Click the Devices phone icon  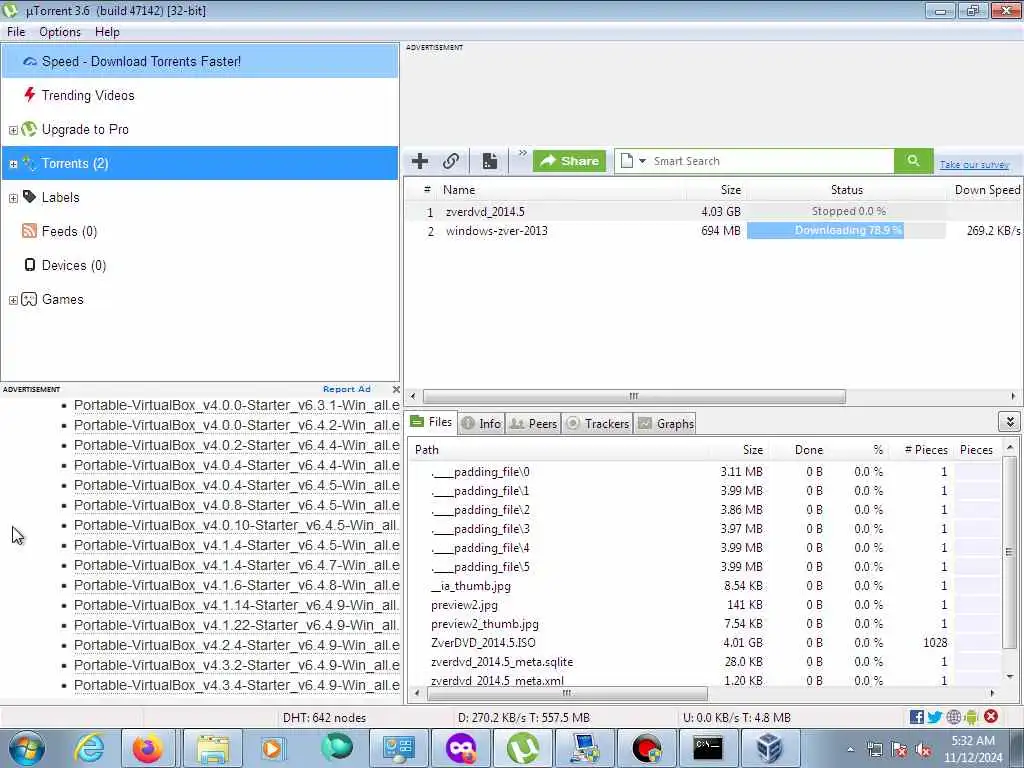[29, 264]
